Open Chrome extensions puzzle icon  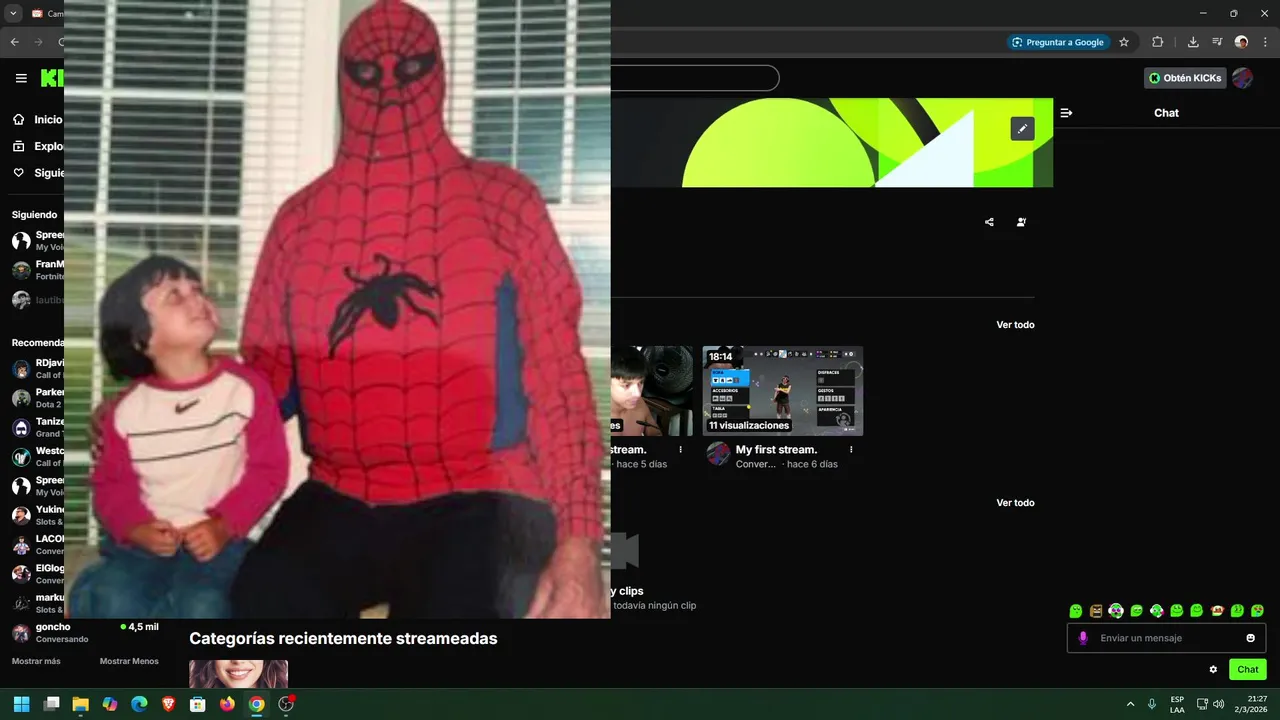pyautogui.click(x=1158, y=42)
